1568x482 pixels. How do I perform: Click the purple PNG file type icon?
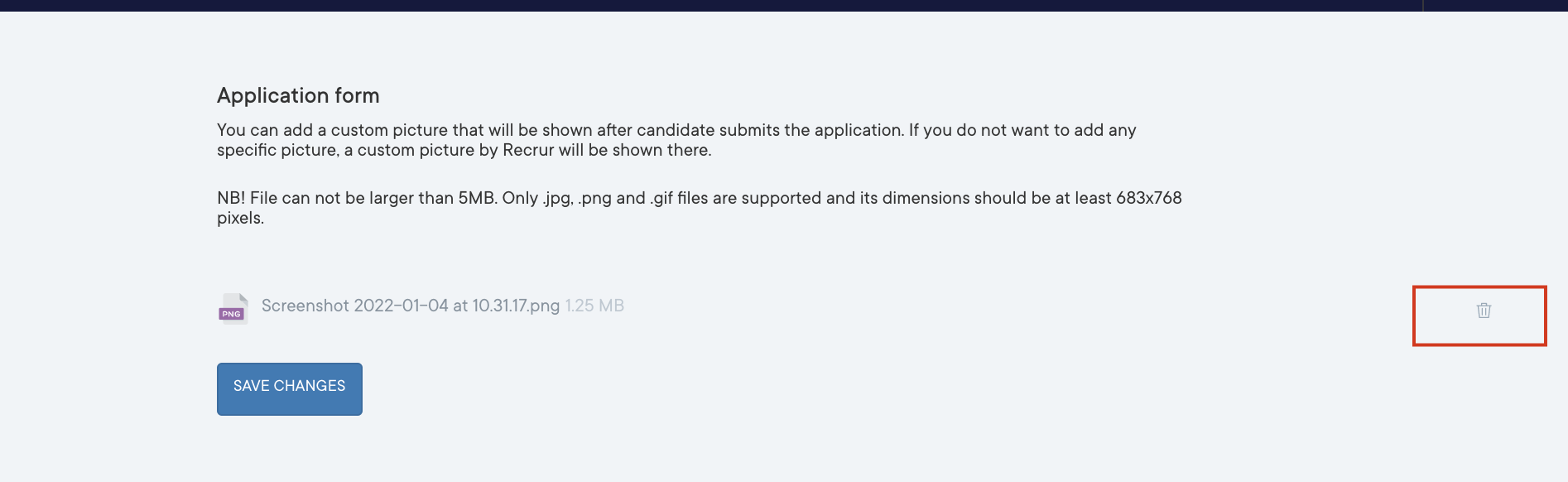[233, 309]
